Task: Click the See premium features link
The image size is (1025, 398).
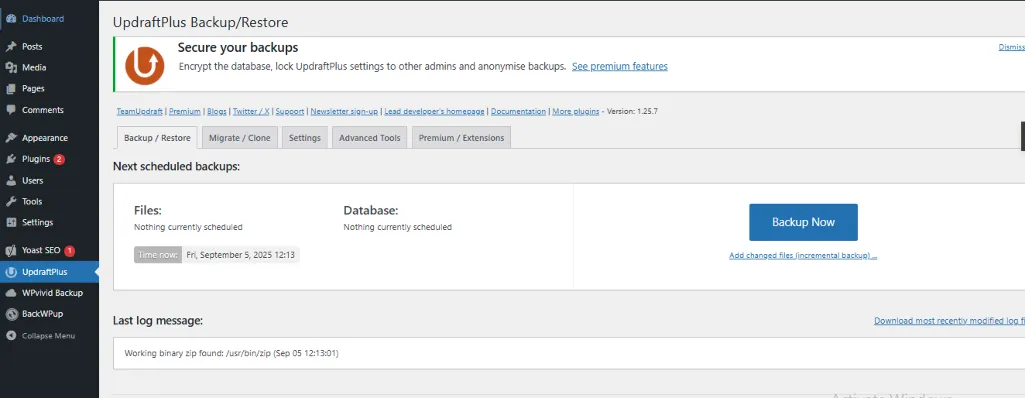Action: [x=620, y=66]
